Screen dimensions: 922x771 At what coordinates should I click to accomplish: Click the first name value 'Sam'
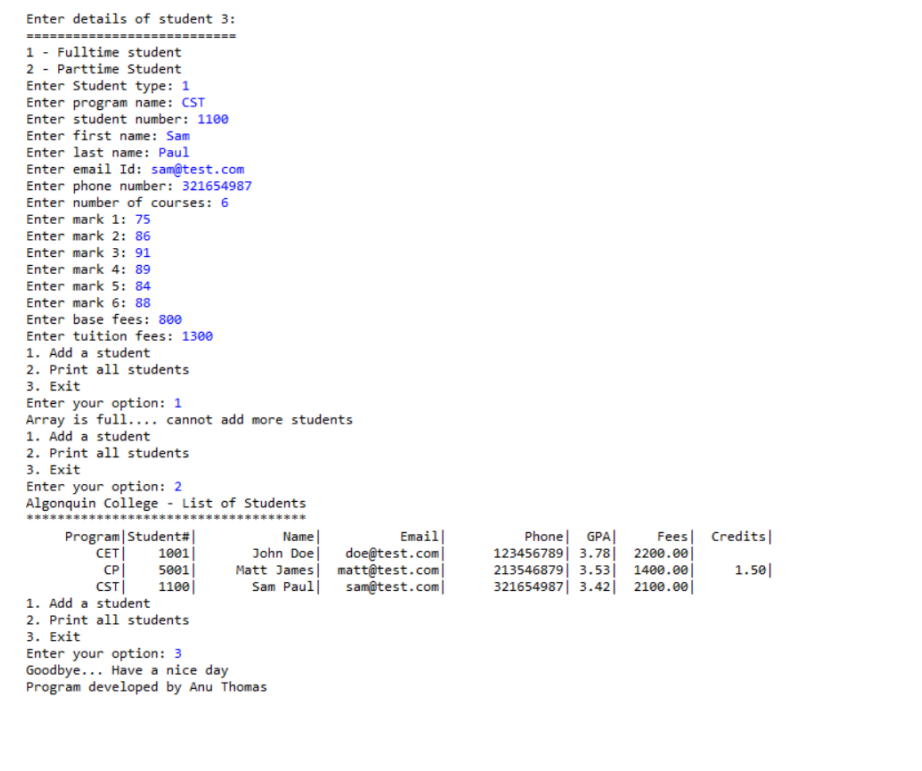click(x=178, y=136)
